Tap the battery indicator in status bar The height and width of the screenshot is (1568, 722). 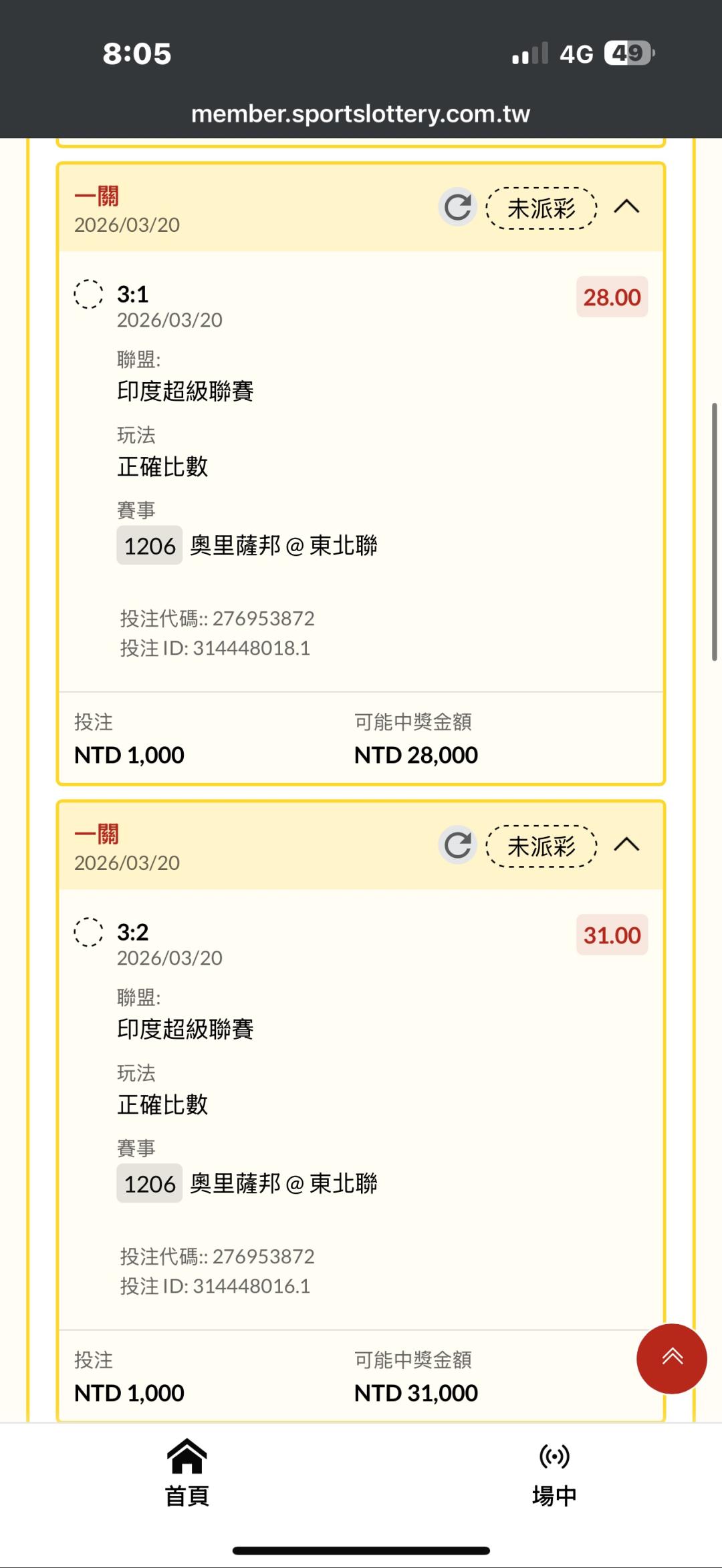(x=628, y=53)
